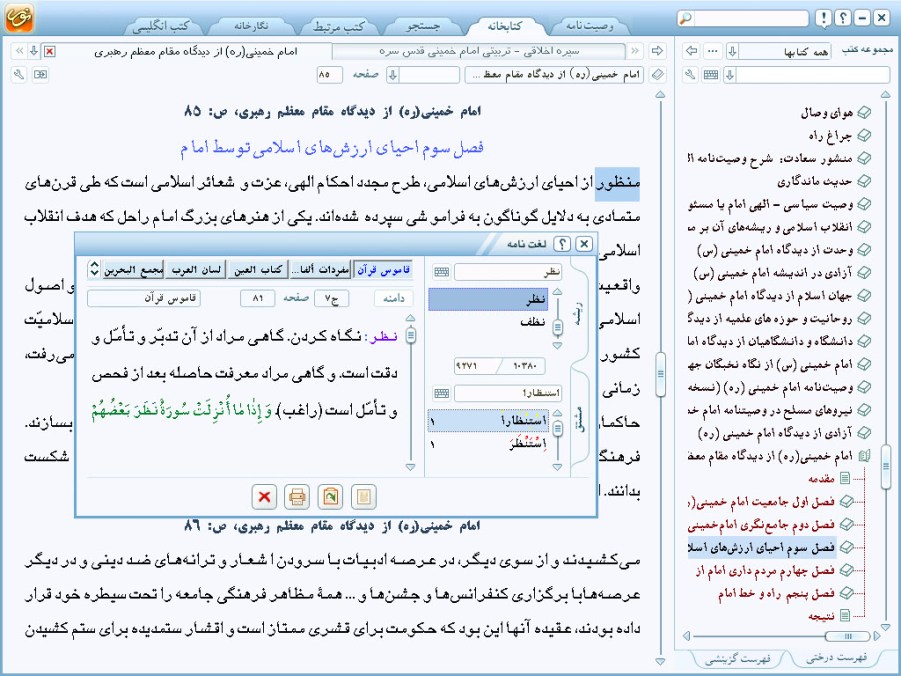Viewport: 901px width, 676px height.
Task: Open keyboard beside the نظر root field
Action: [441, 272]
